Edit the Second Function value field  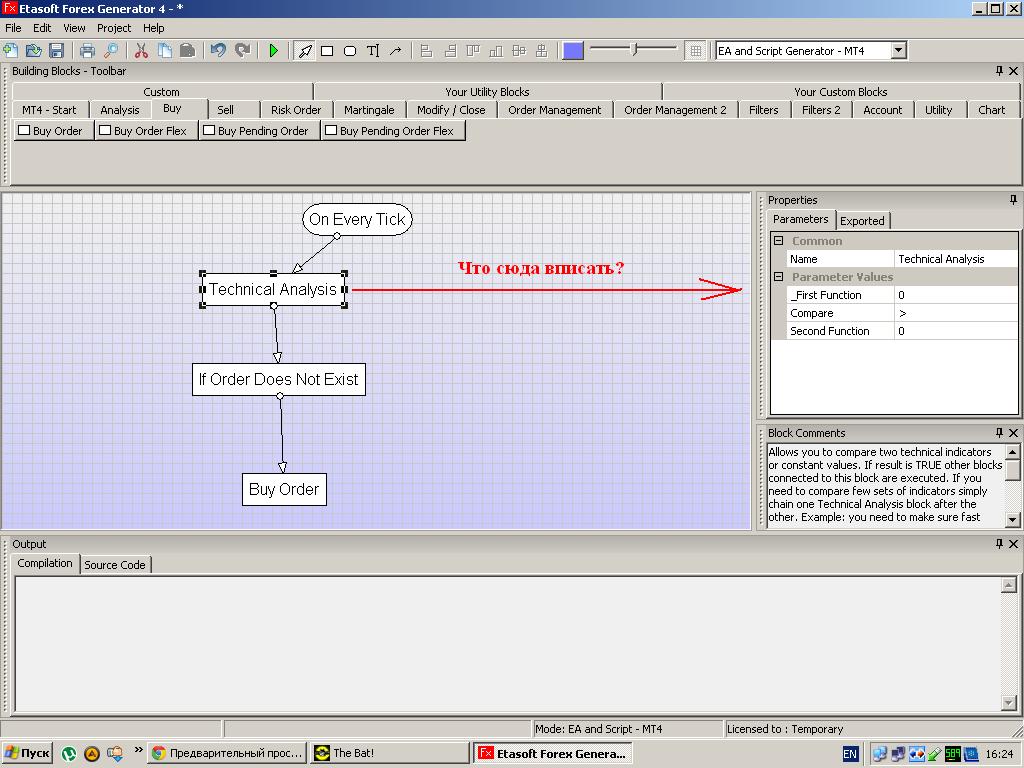(x=955, y=331)
